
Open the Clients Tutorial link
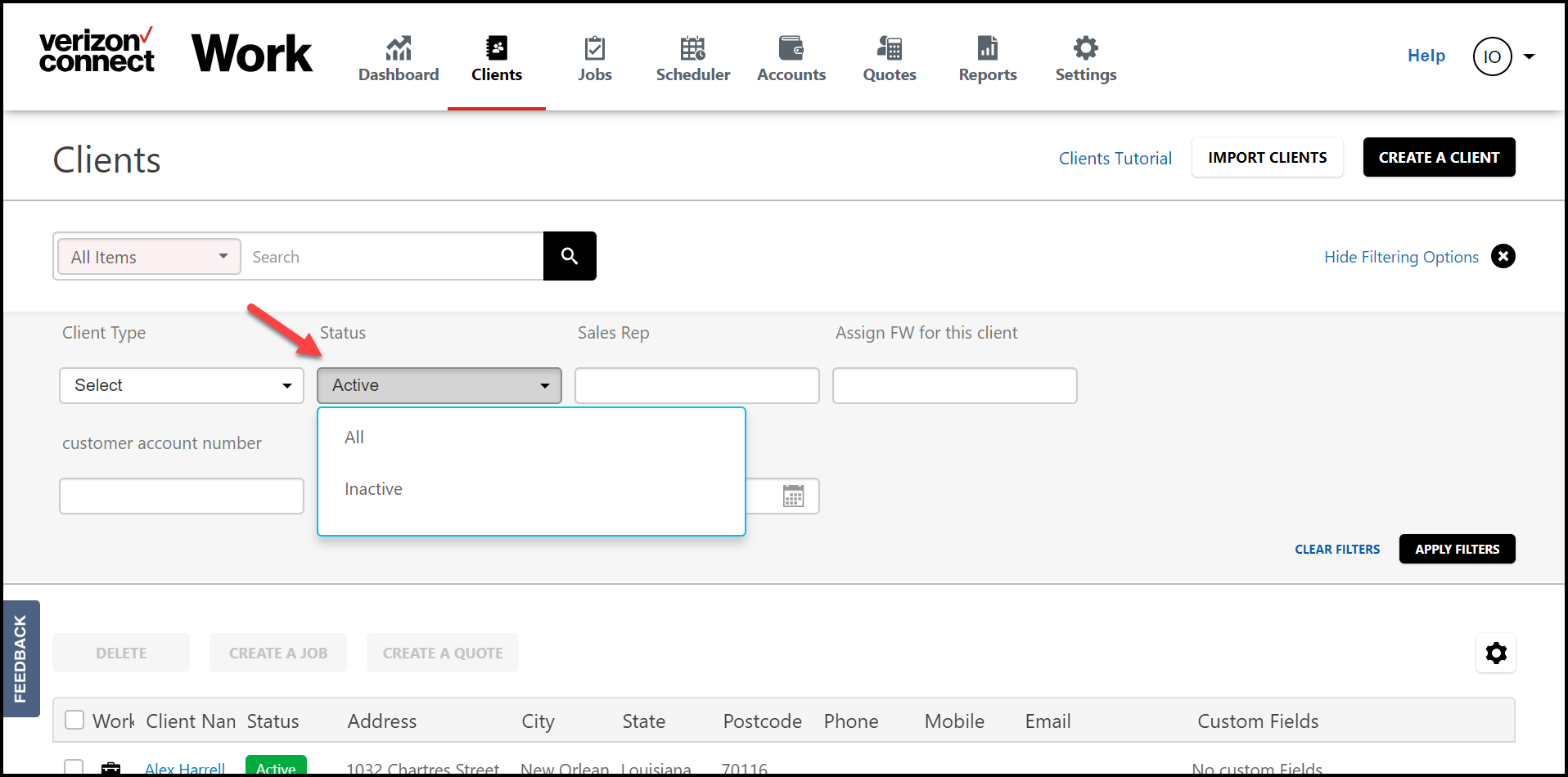click(1115, 159)
